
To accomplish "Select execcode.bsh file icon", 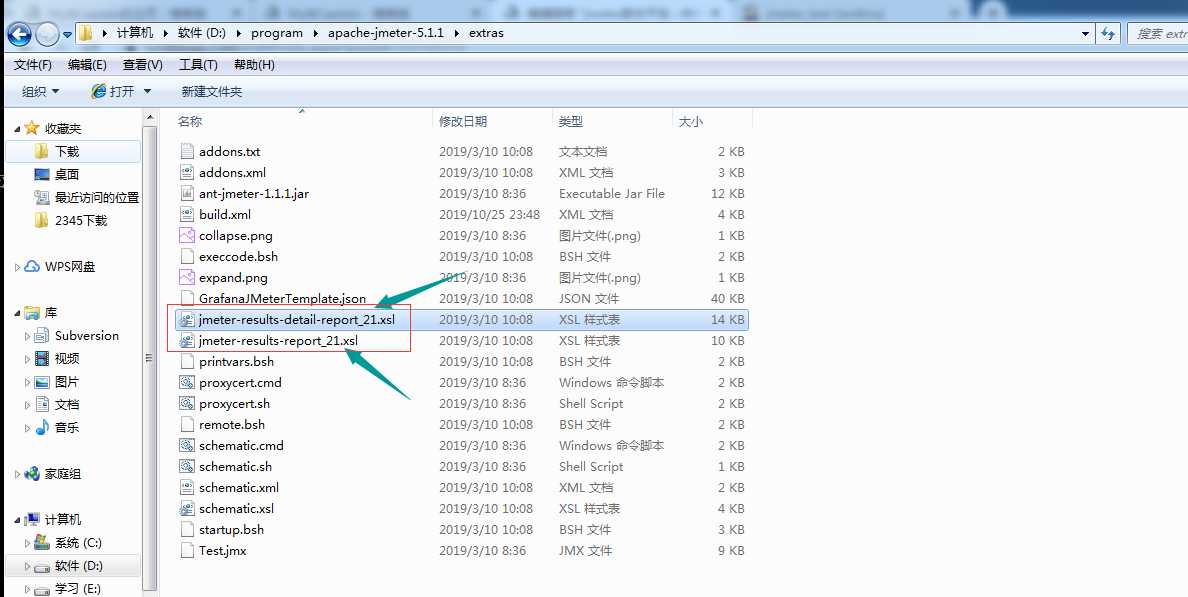I will tap(187, 257).
